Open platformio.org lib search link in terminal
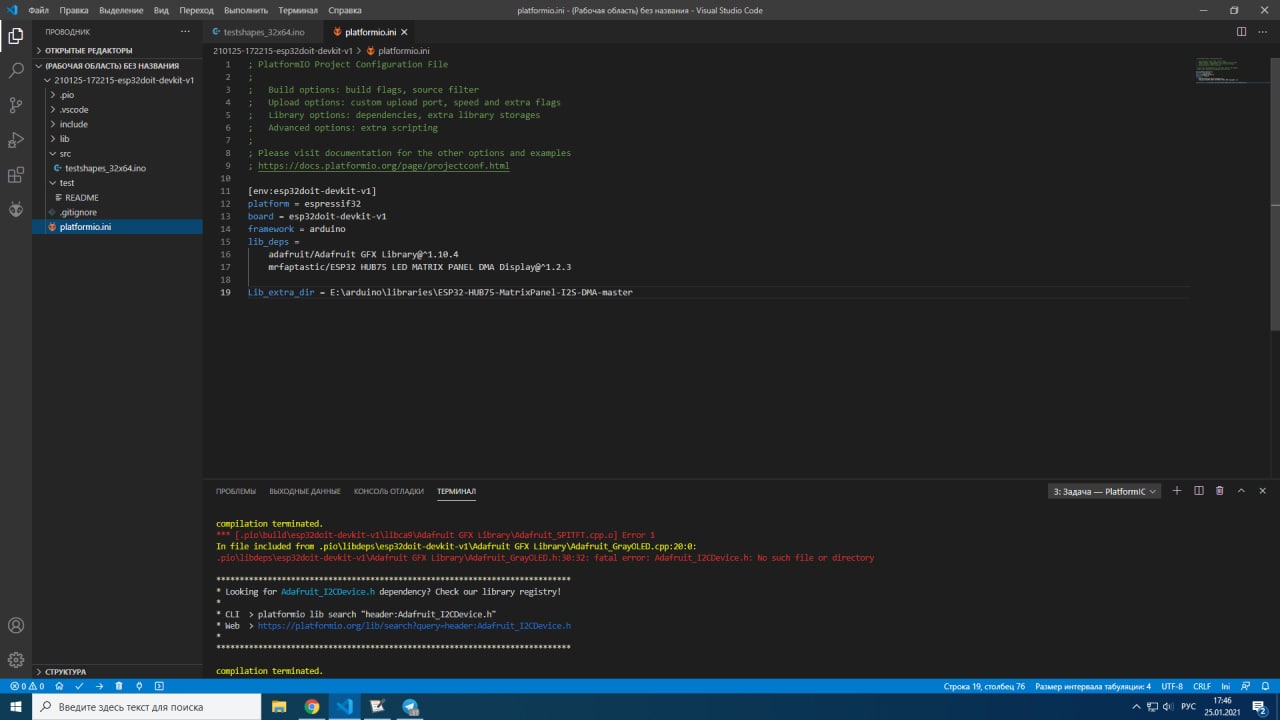The width and height of the screenshot is (1280, 720). (414, 626)
